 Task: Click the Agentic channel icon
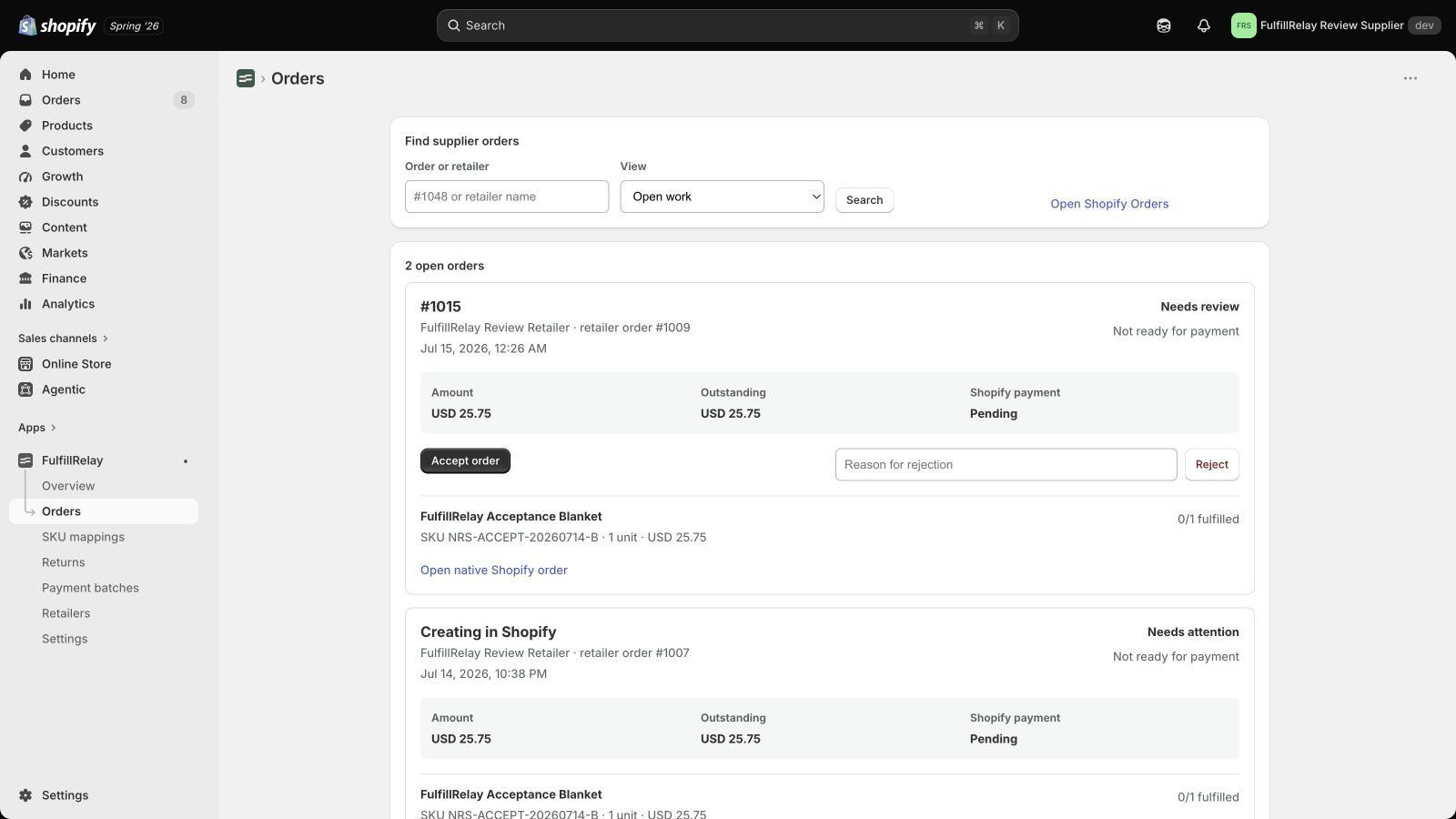pos(25,389)
